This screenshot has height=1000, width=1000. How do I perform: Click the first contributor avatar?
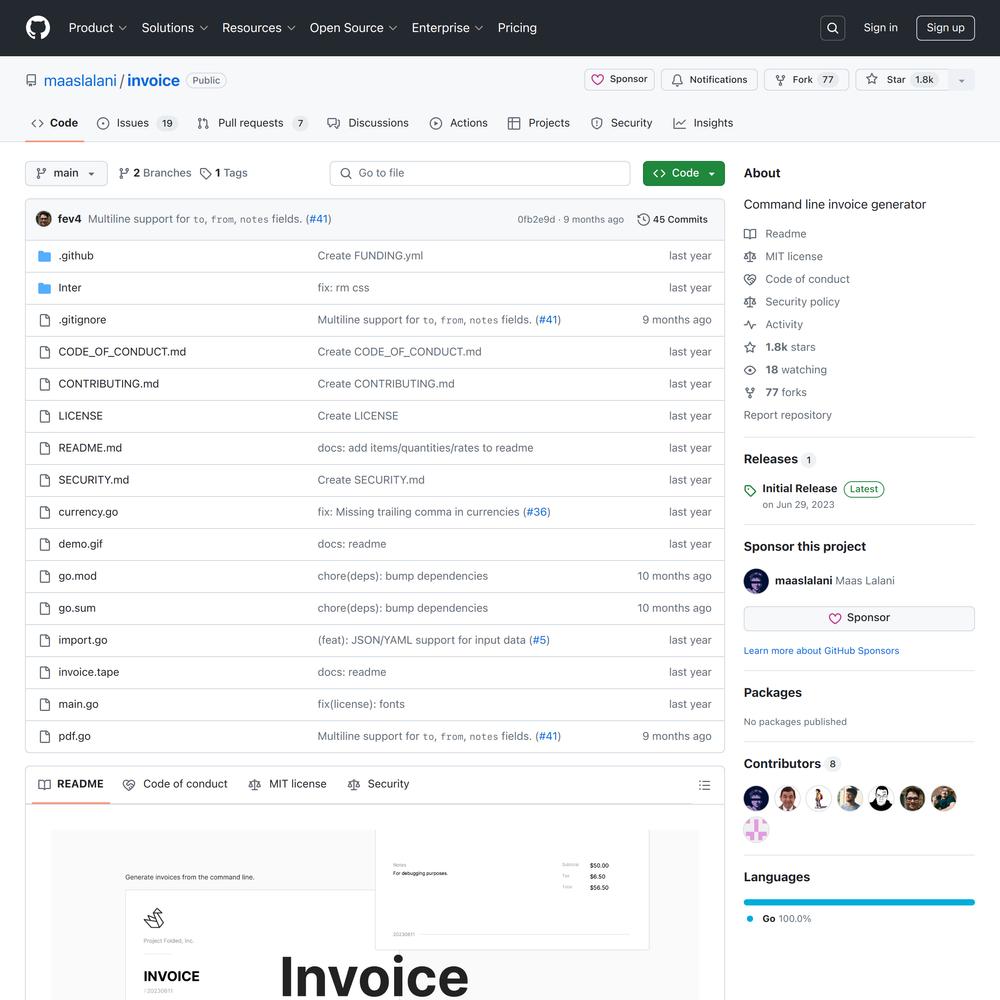[x=756, y=798]
